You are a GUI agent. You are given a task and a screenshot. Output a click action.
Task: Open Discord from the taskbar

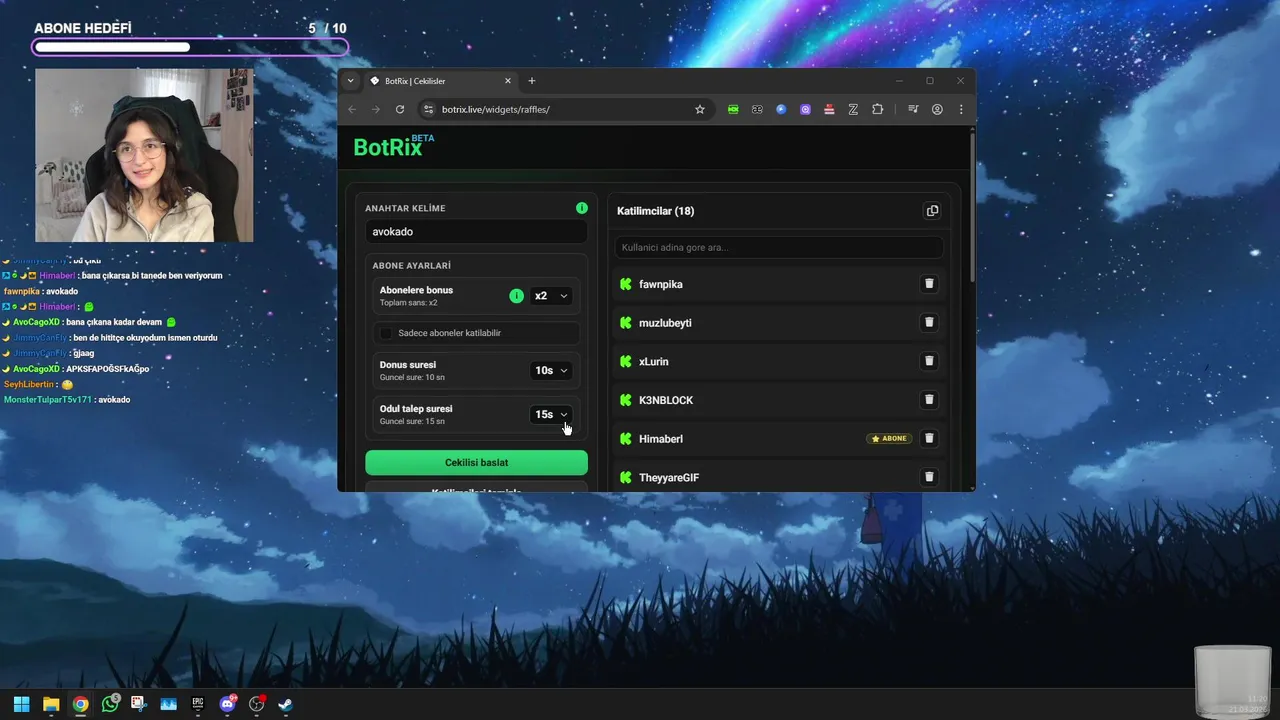(228, 704)
